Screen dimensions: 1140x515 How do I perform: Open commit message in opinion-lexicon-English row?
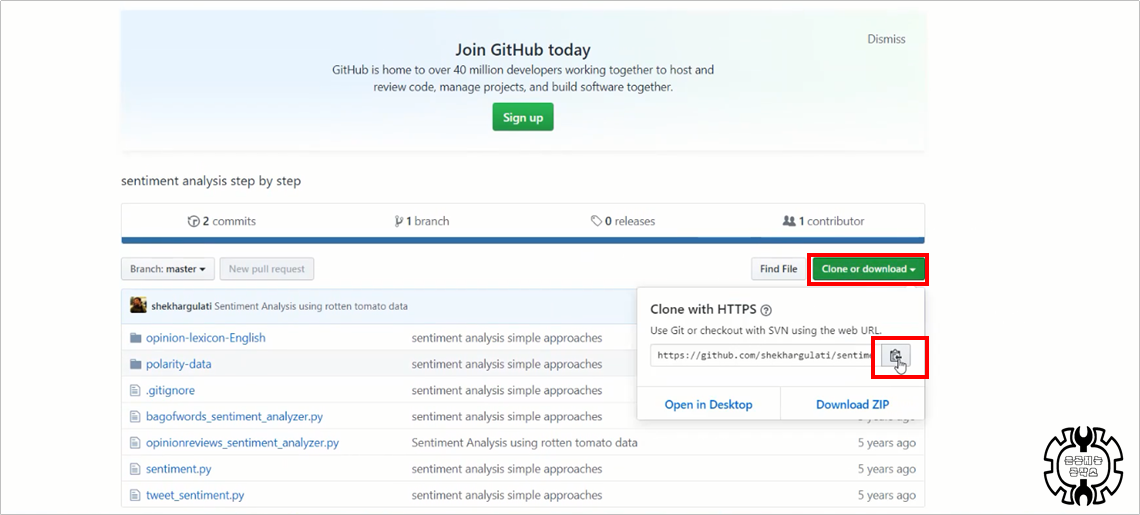click(x=507, y=338)
